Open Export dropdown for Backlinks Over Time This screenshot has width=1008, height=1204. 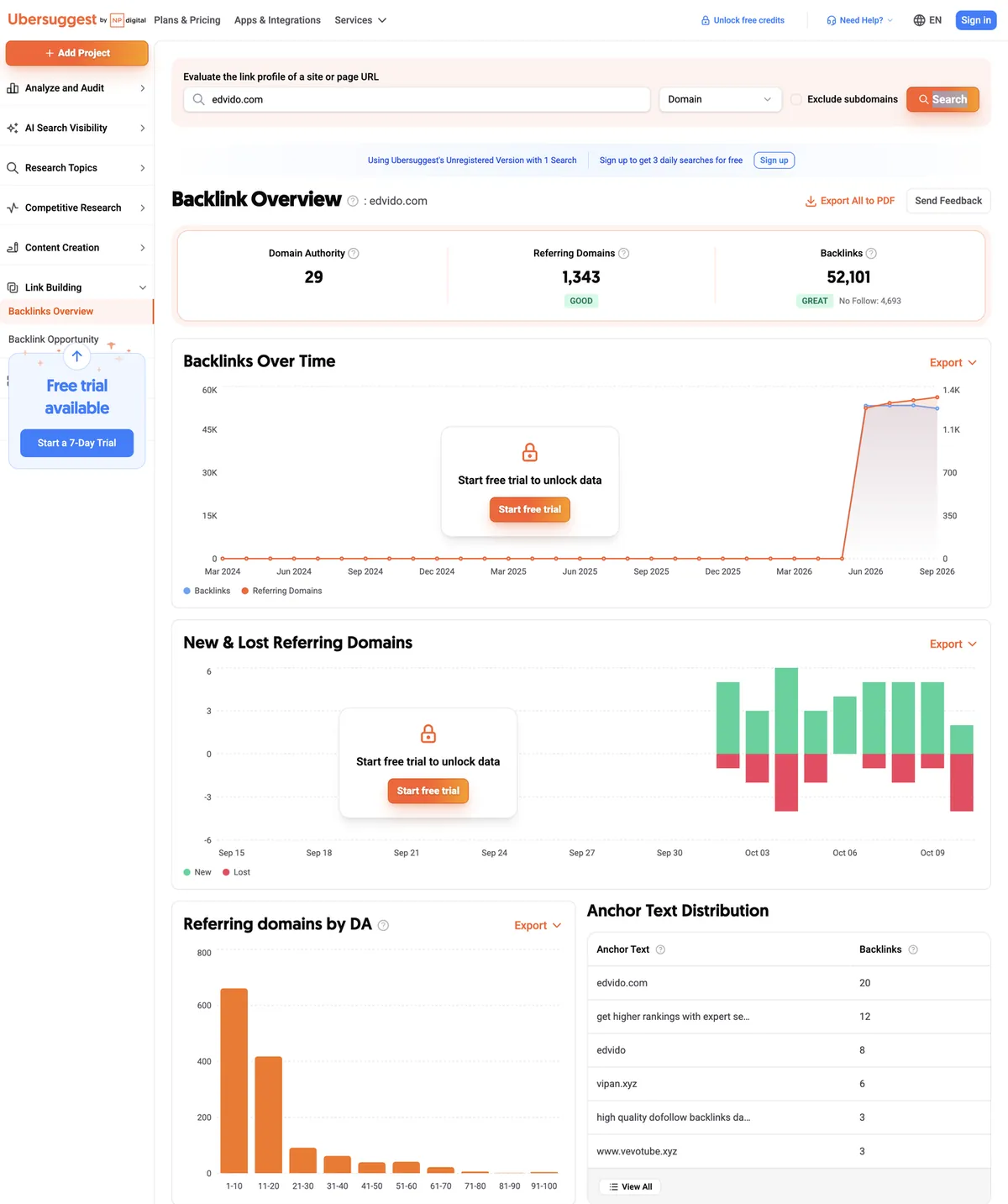tap(953, 363)
